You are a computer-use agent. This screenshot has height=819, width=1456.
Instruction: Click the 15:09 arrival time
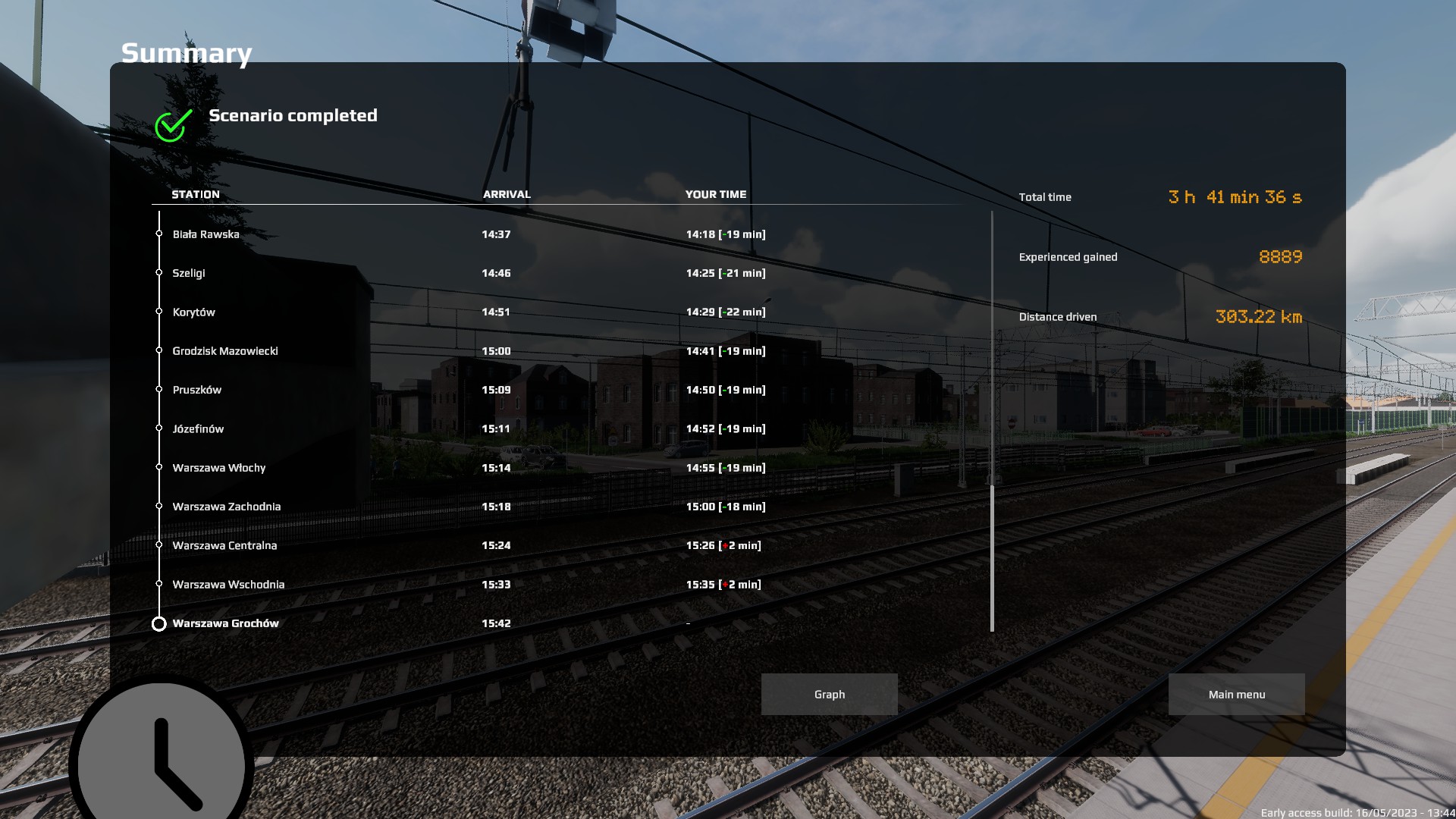(496, 390)
